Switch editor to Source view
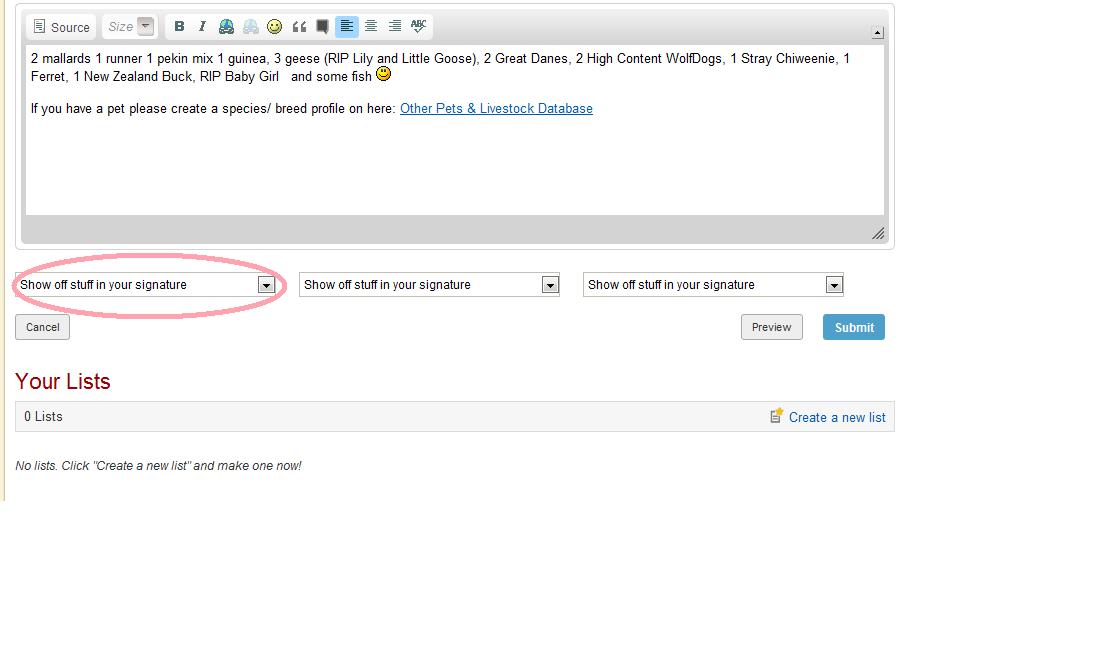This screenshot has width=1108, height=657. click(61, 27)
